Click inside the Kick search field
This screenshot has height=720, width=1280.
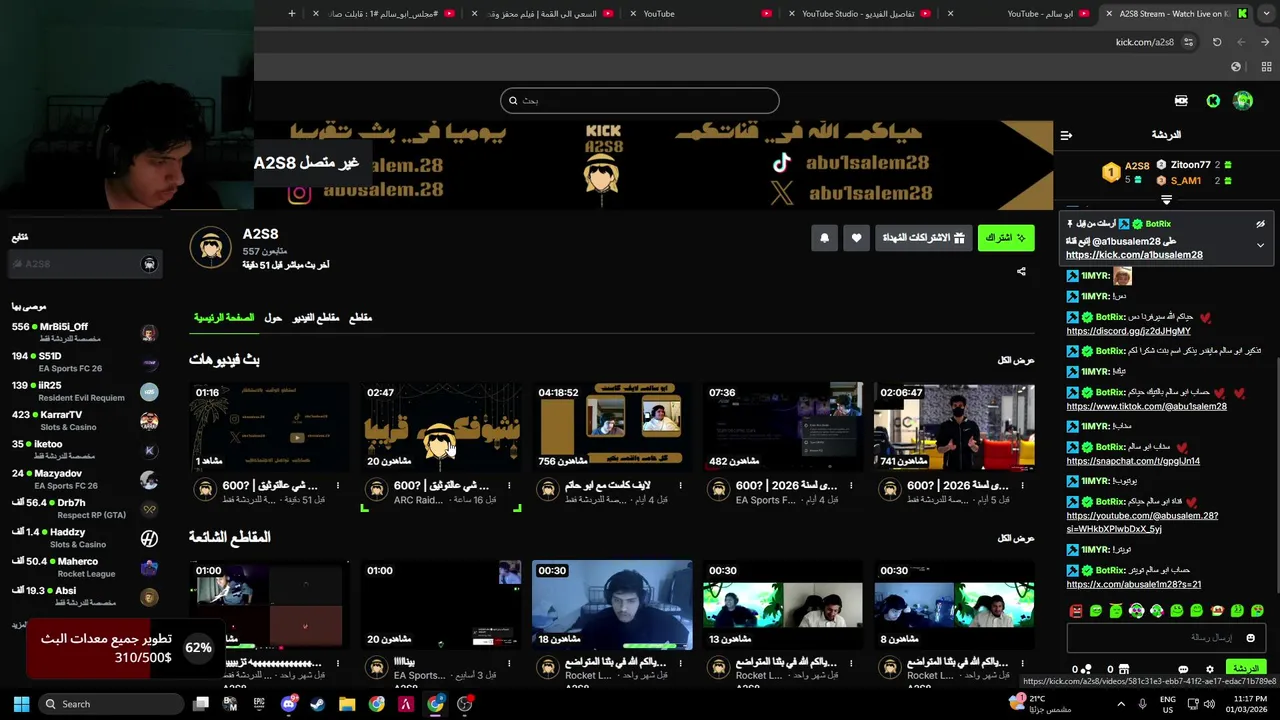point(640,100)
